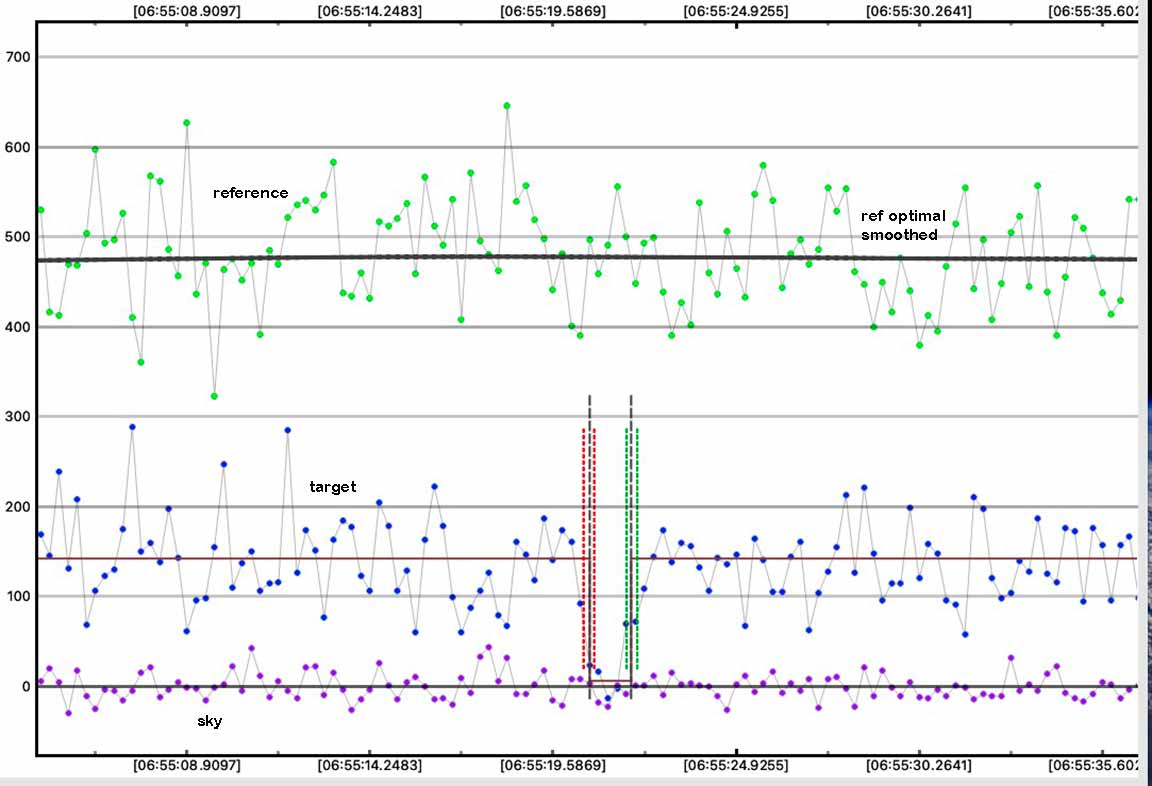Click bottom axis timestamp 06:55:30.2641

918,765
